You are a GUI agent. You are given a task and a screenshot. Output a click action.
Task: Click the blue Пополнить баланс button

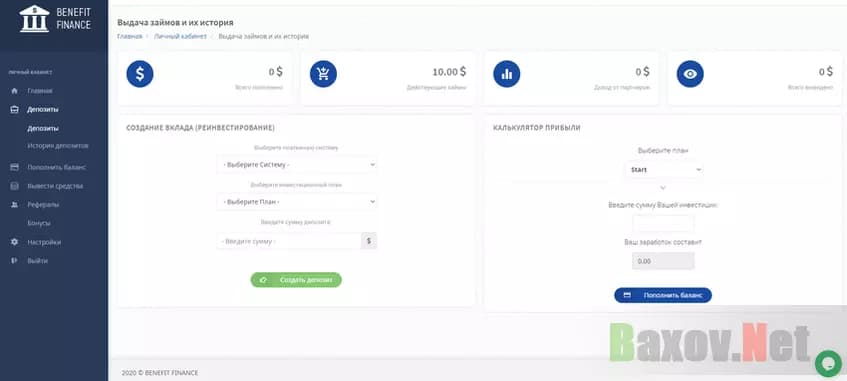[x=663, y=295]
